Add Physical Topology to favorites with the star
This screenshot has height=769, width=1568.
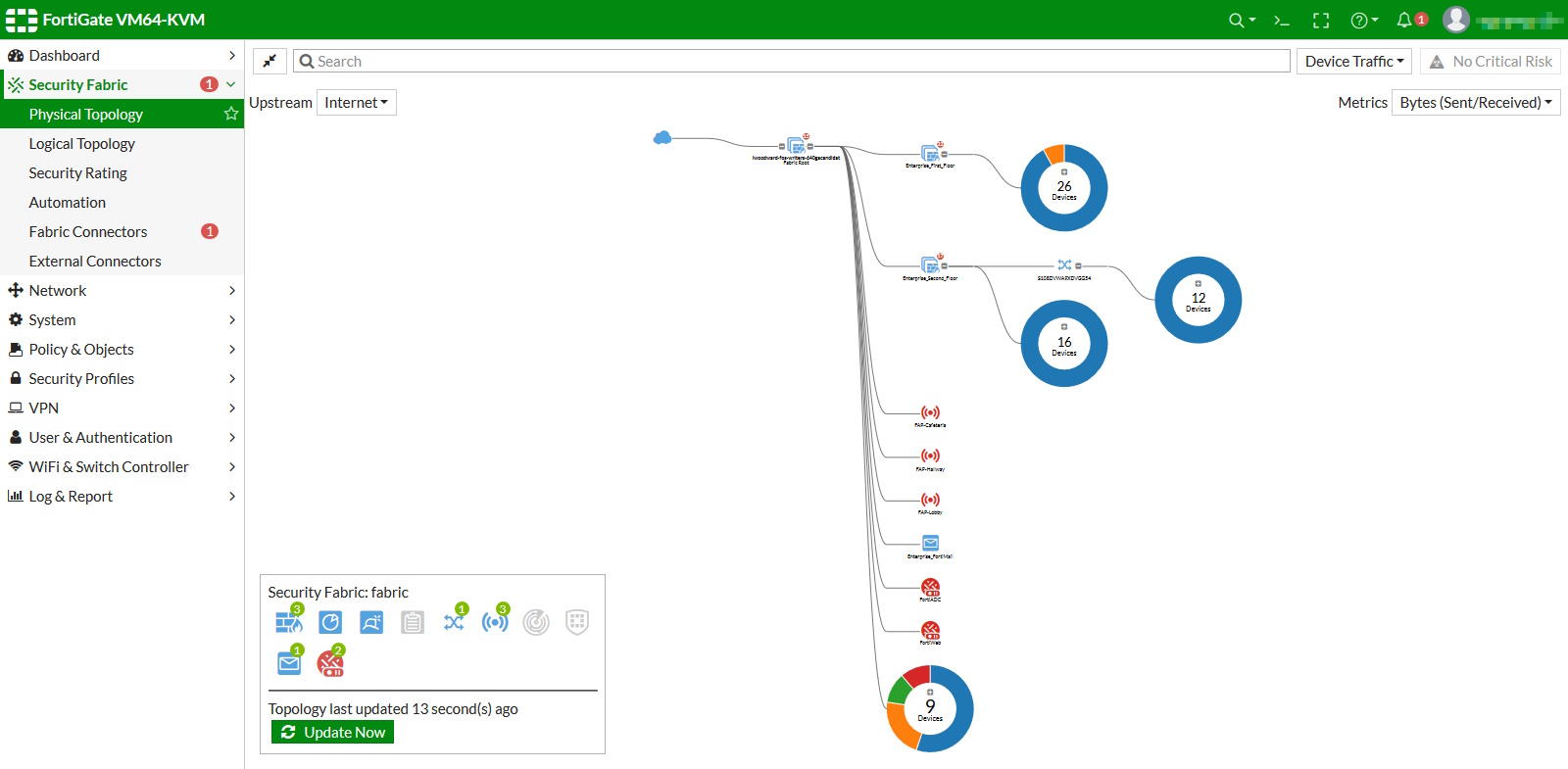coord(231,114)
